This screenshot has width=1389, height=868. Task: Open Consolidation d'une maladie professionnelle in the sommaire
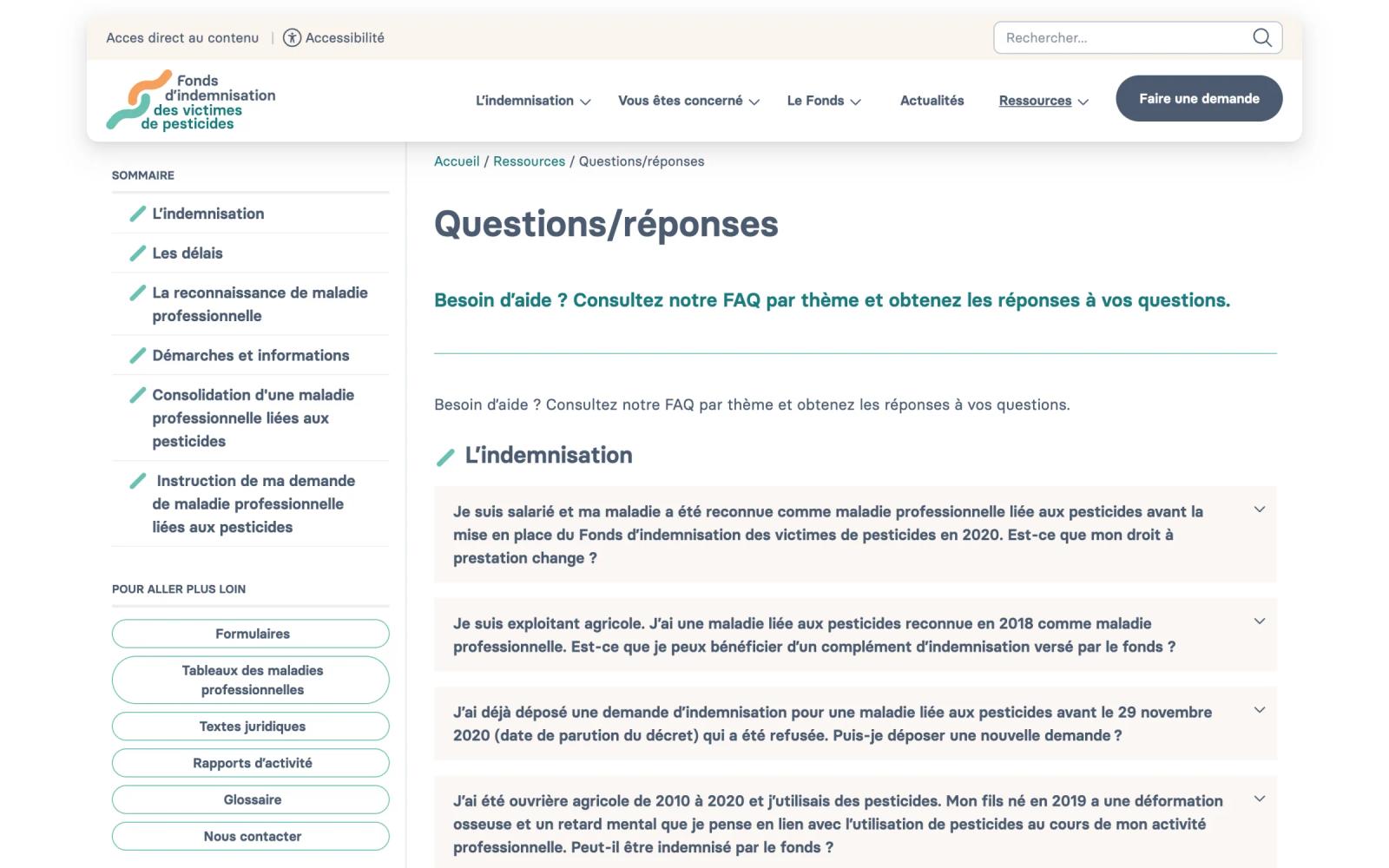click(x=253, y=418)
